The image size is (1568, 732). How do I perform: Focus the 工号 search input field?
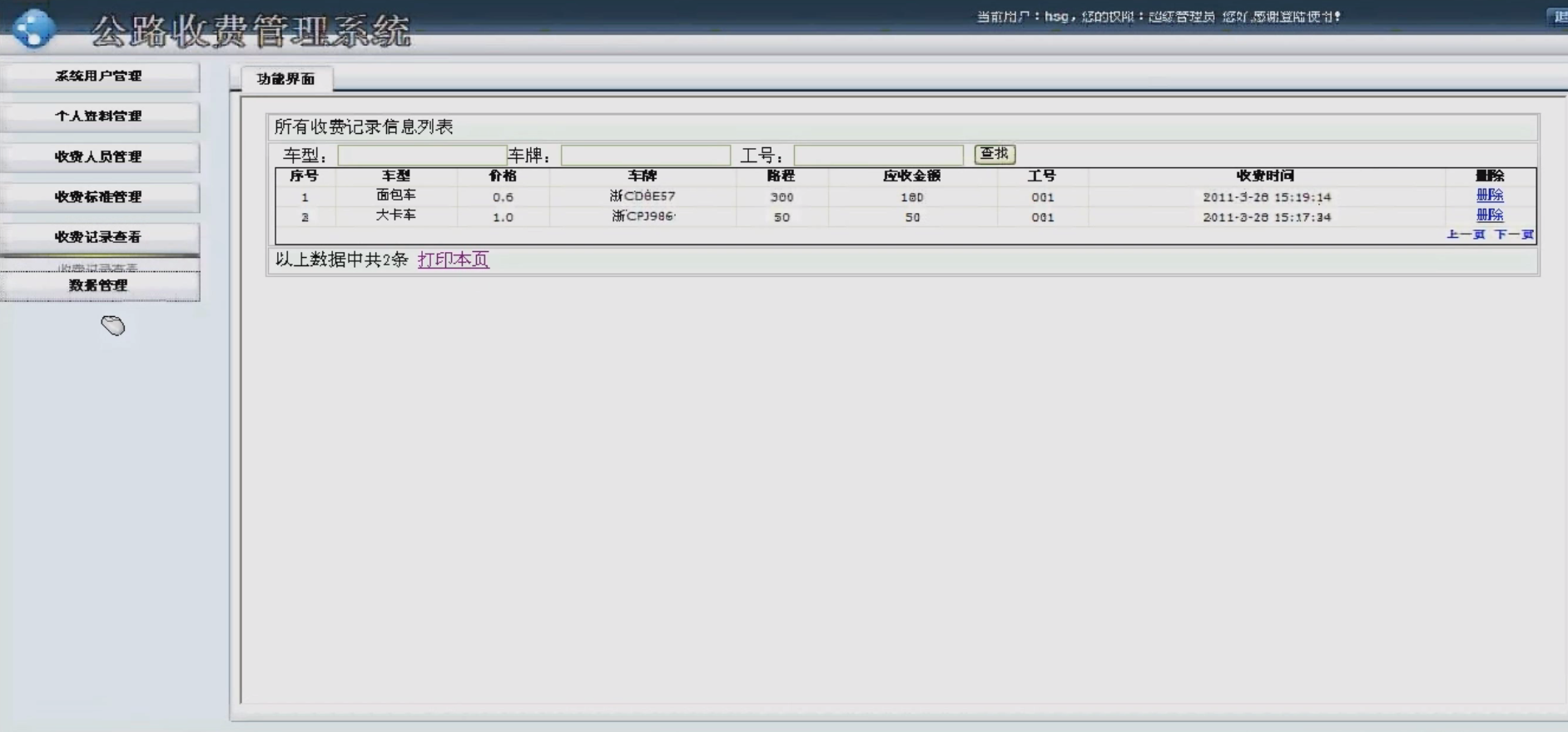coord(878,156)
